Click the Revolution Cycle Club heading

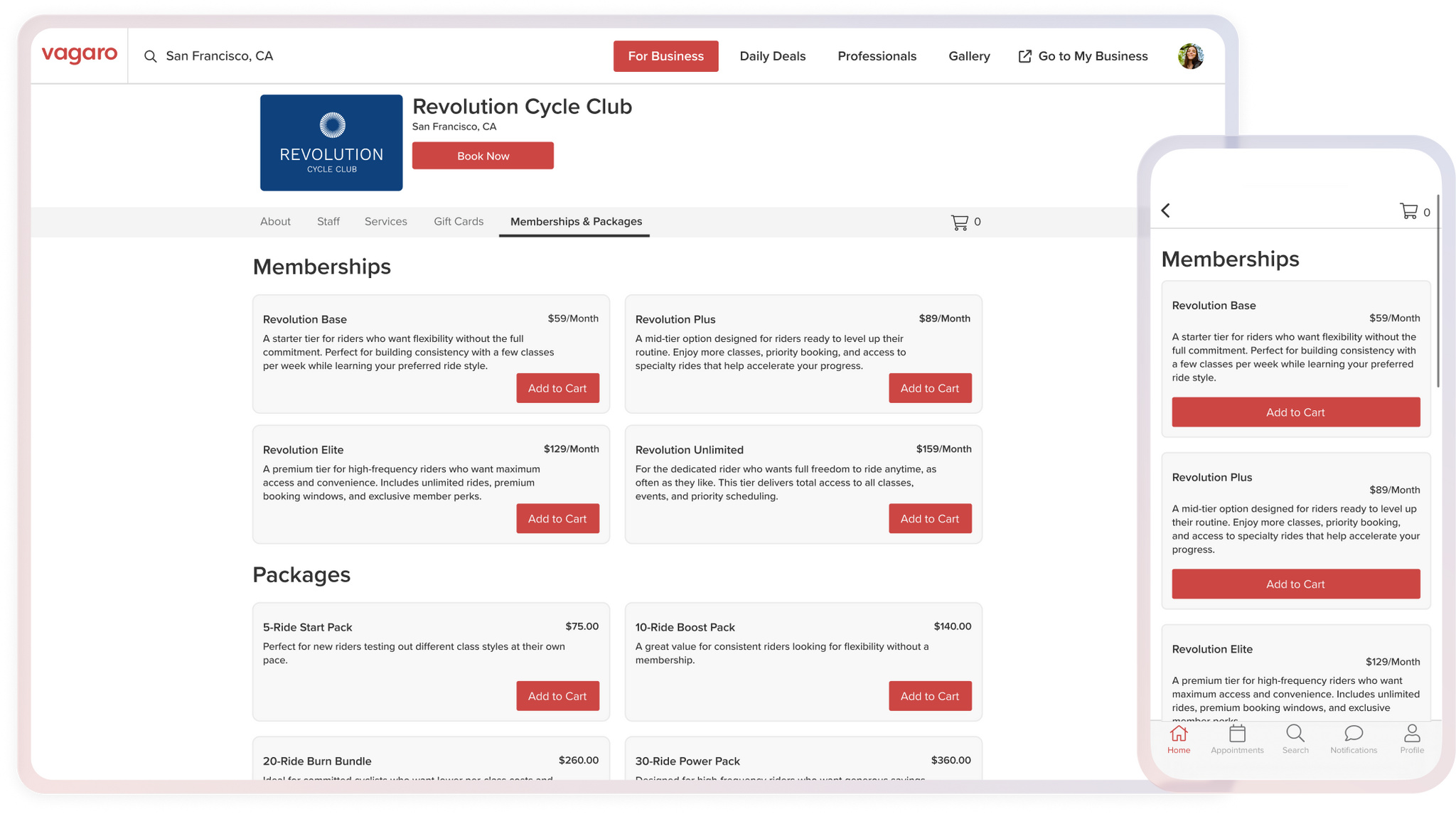523,107
